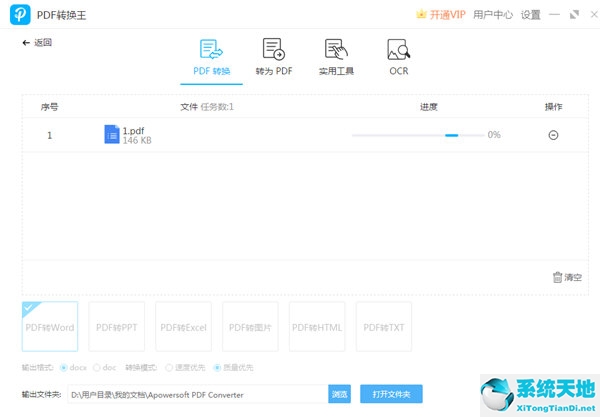Click the 1.pdf file name
The width and height of the screenshot is (600, 417).
133,131
